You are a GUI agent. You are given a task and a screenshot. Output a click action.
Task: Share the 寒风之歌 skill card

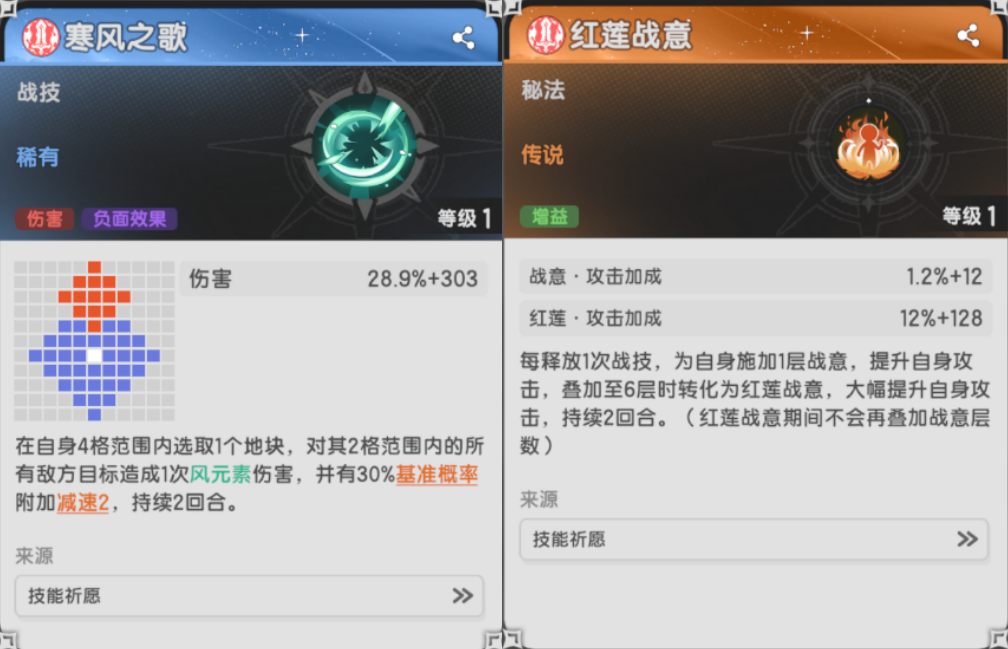(464, 38)
